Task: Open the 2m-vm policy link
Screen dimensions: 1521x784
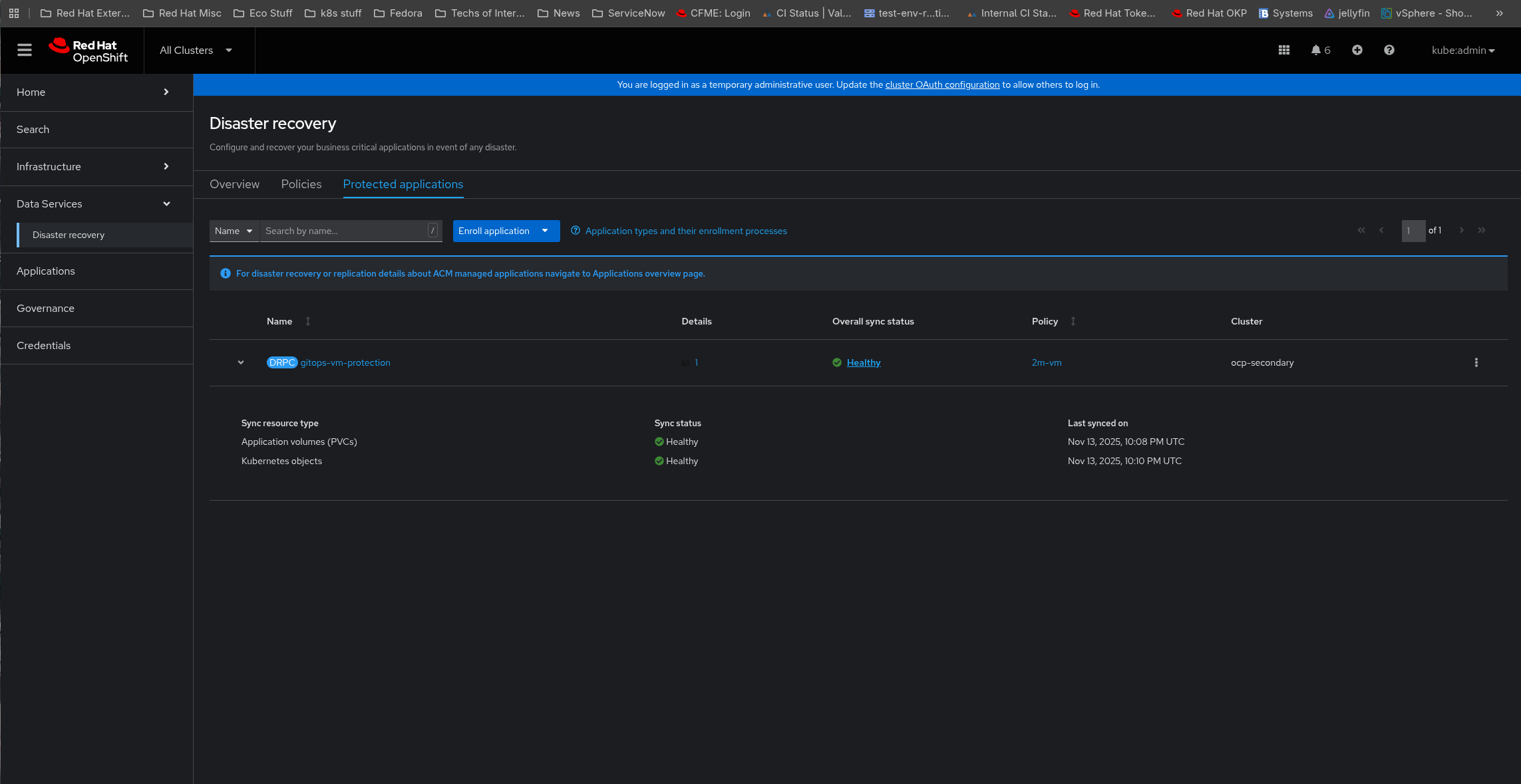Action: pos(1047,362)
